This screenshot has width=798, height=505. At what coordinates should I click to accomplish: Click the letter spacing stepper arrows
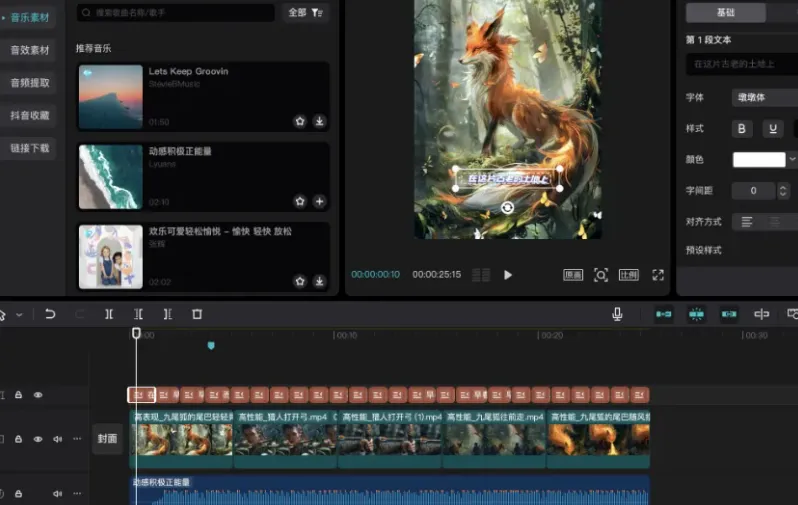783,191
